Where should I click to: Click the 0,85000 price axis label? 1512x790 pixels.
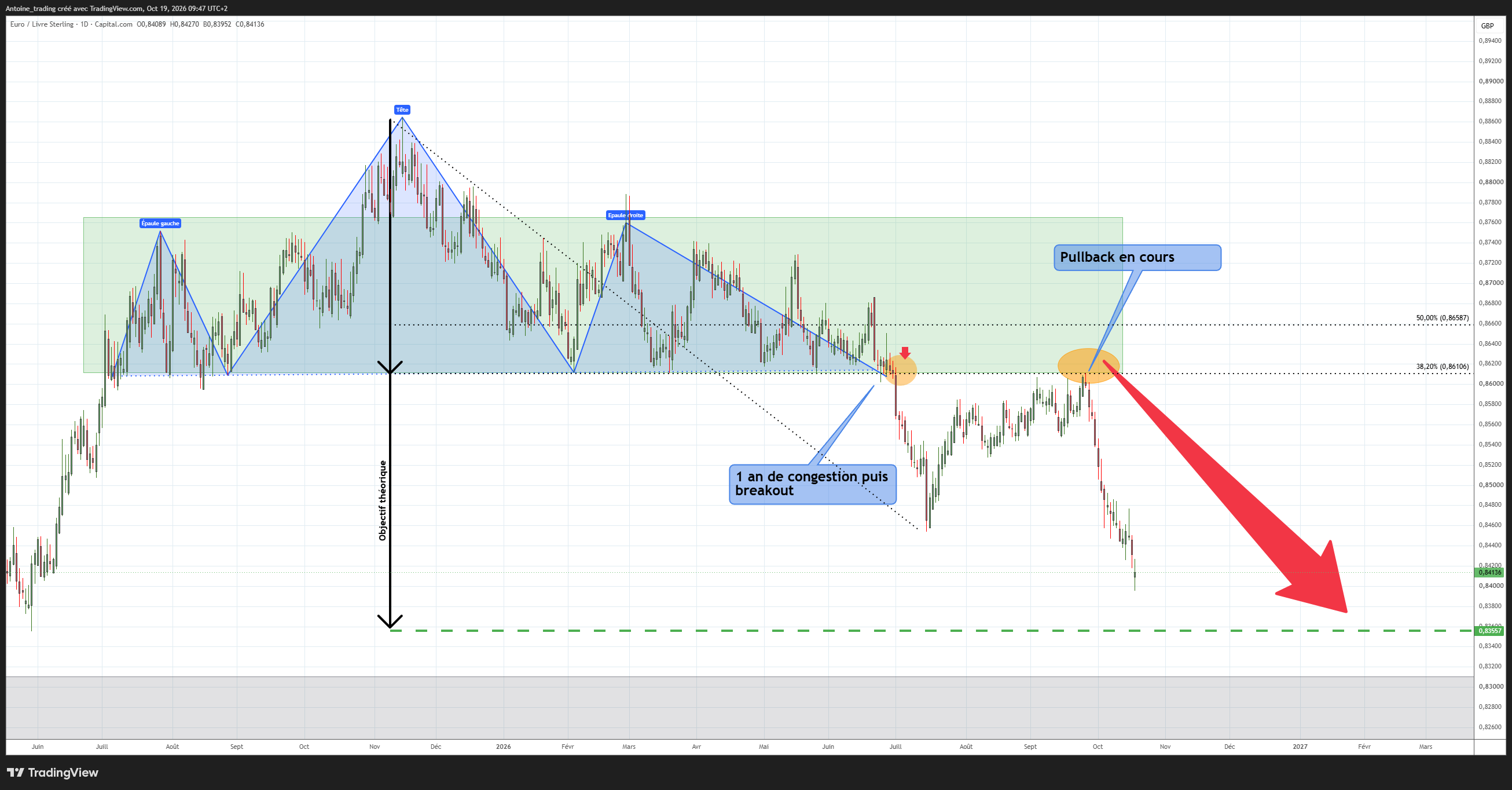(x=1491, y=485)
